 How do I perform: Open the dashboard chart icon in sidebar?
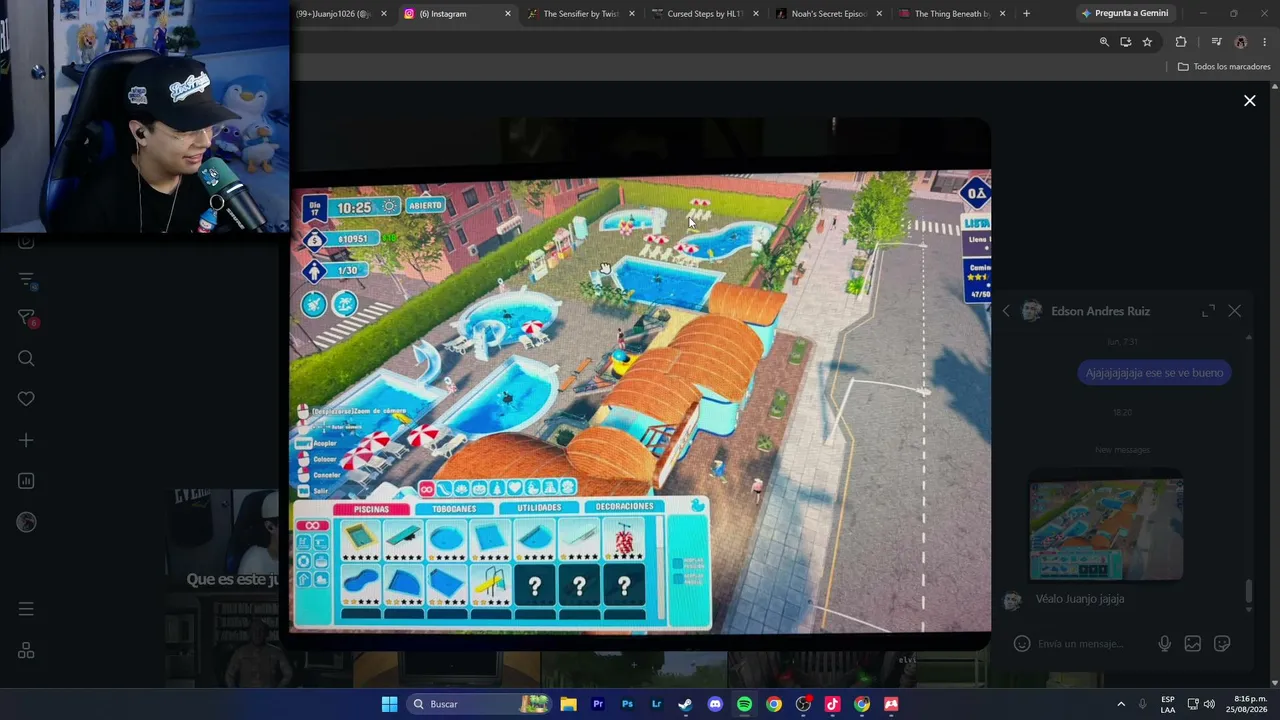tap(26, 481)
